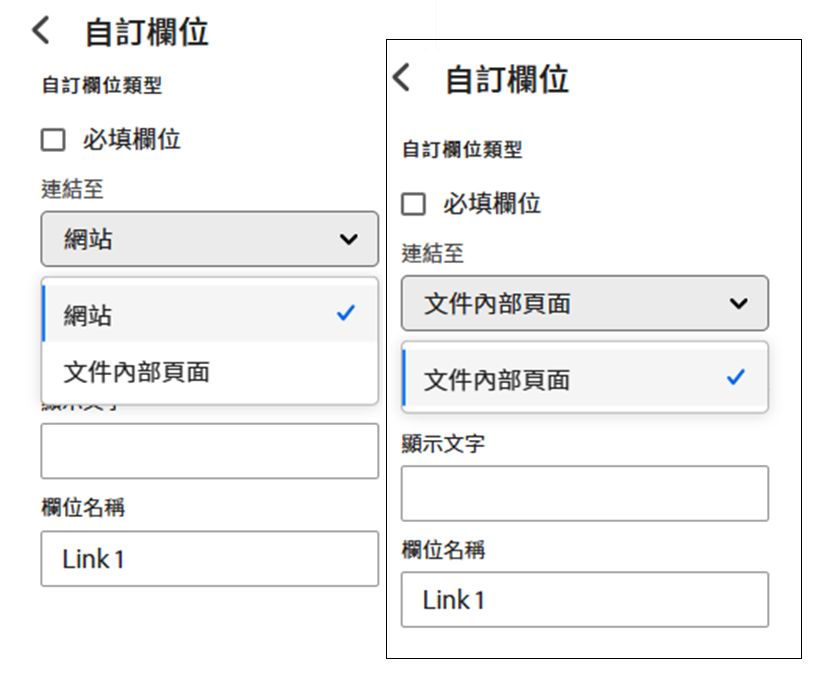Click the Link1 field name box in left panel

click(x=210, y=559)
